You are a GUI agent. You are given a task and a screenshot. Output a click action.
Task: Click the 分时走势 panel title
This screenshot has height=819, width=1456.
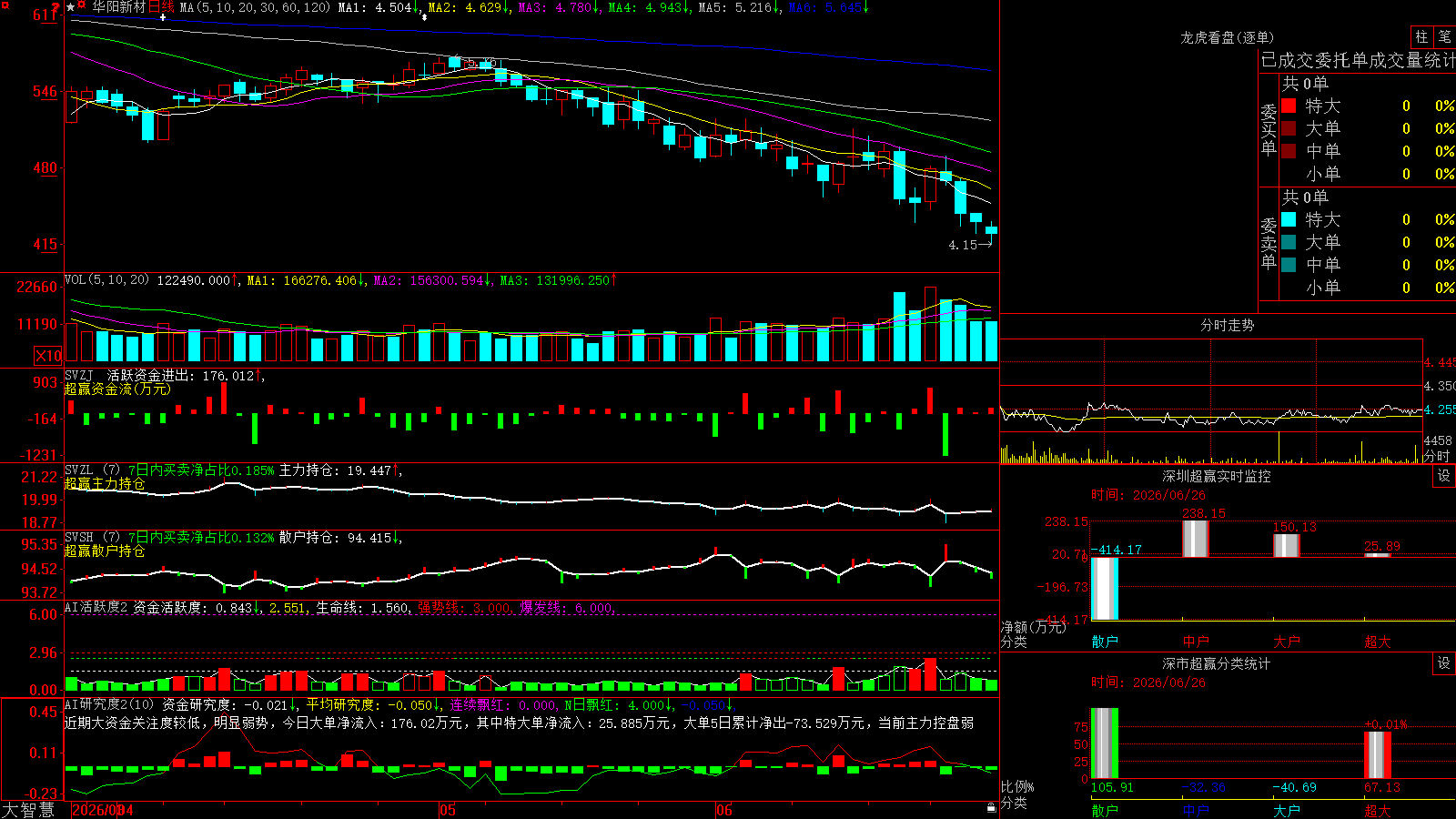[1227, 325]
